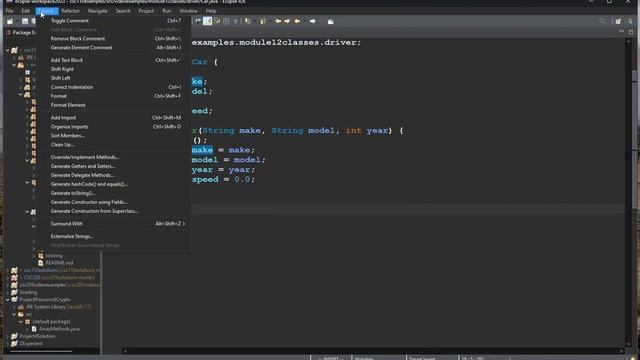Choose Generate Constructor using Fields
The height and width of the screenshot is (360, 640).
[114, 202]
